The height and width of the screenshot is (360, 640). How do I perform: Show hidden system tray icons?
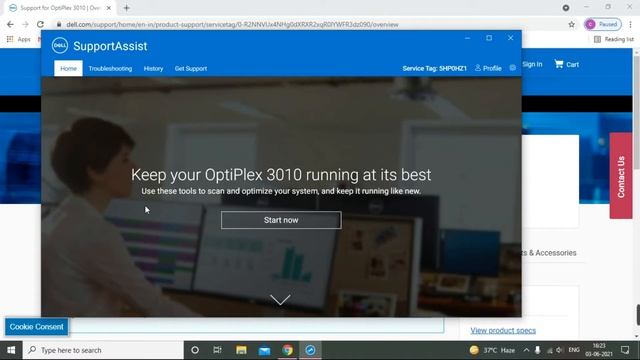pos(526,350)
